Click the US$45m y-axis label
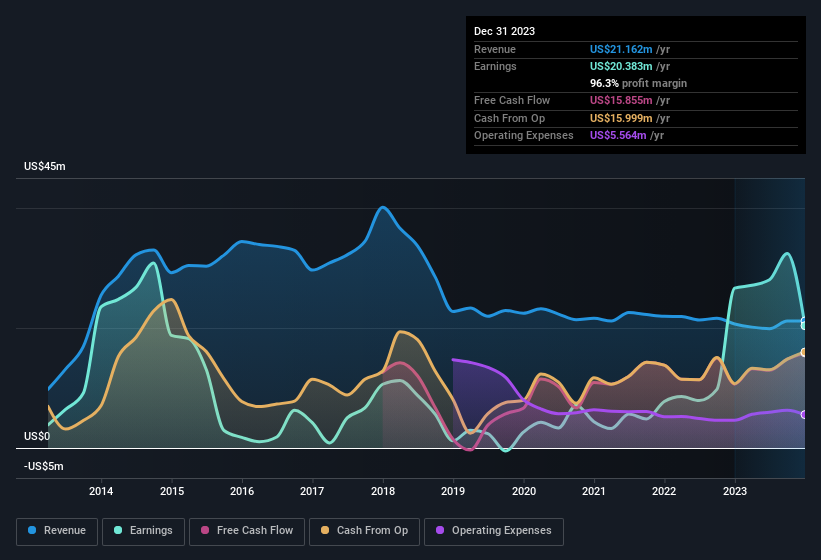 coord(44,167)
